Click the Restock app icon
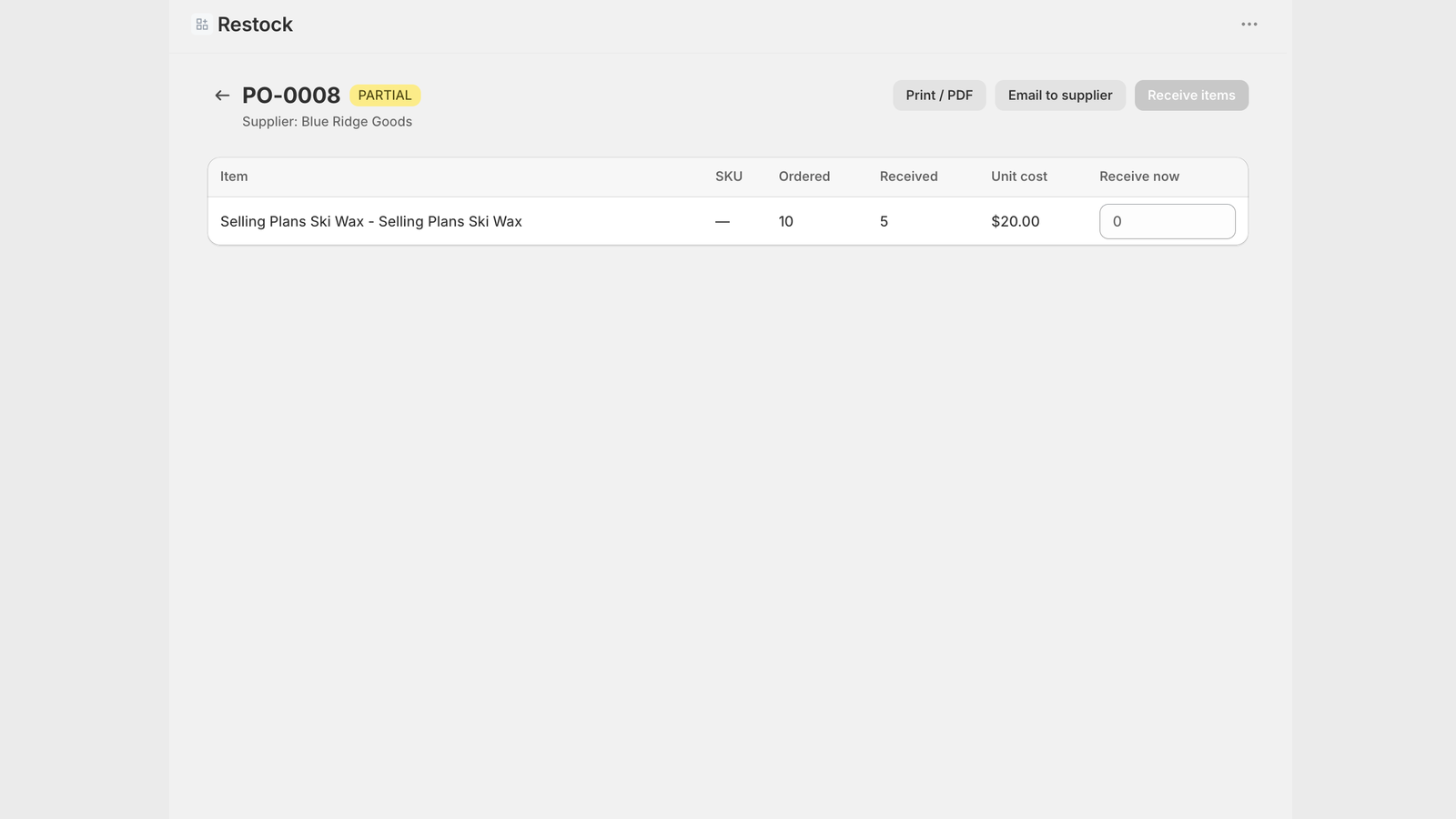The height and width of the screenshot is (819, 1456). (x=202, y=25)
